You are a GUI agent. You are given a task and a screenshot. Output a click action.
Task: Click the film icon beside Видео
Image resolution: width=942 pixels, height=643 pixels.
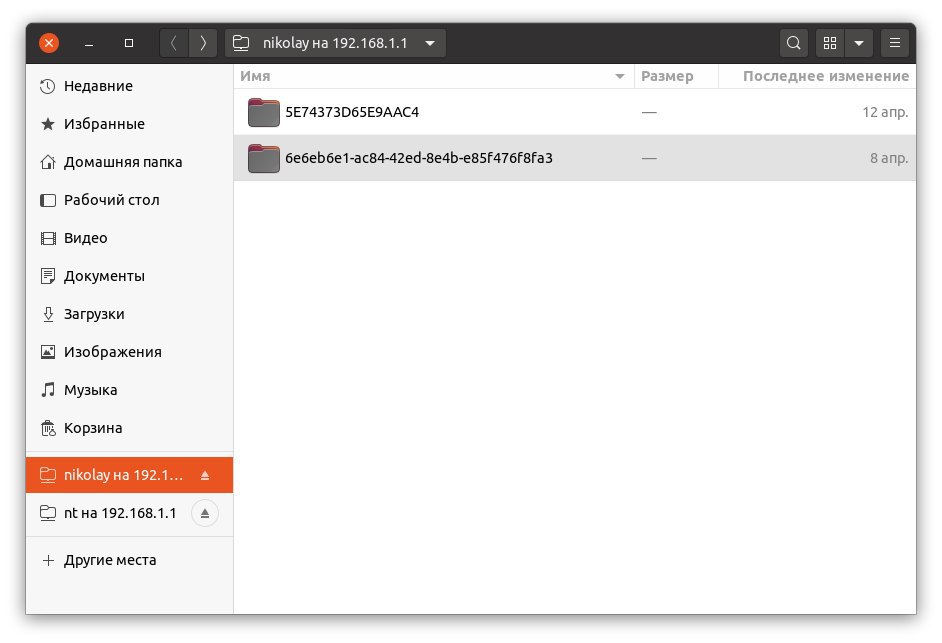click(x=47, y=238)
